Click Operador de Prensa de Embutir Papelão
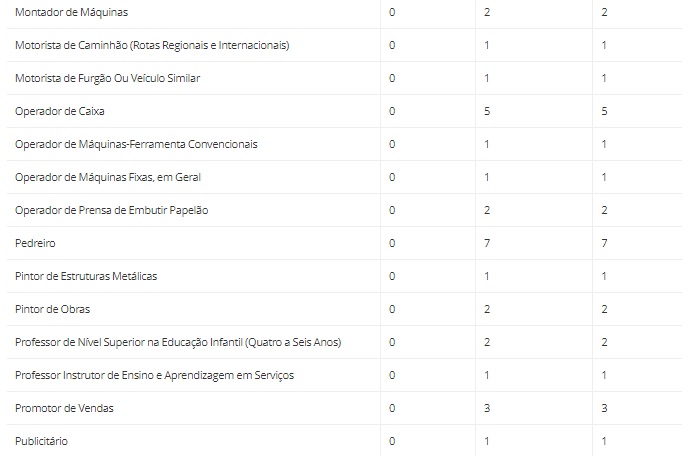 click(112, 210)
